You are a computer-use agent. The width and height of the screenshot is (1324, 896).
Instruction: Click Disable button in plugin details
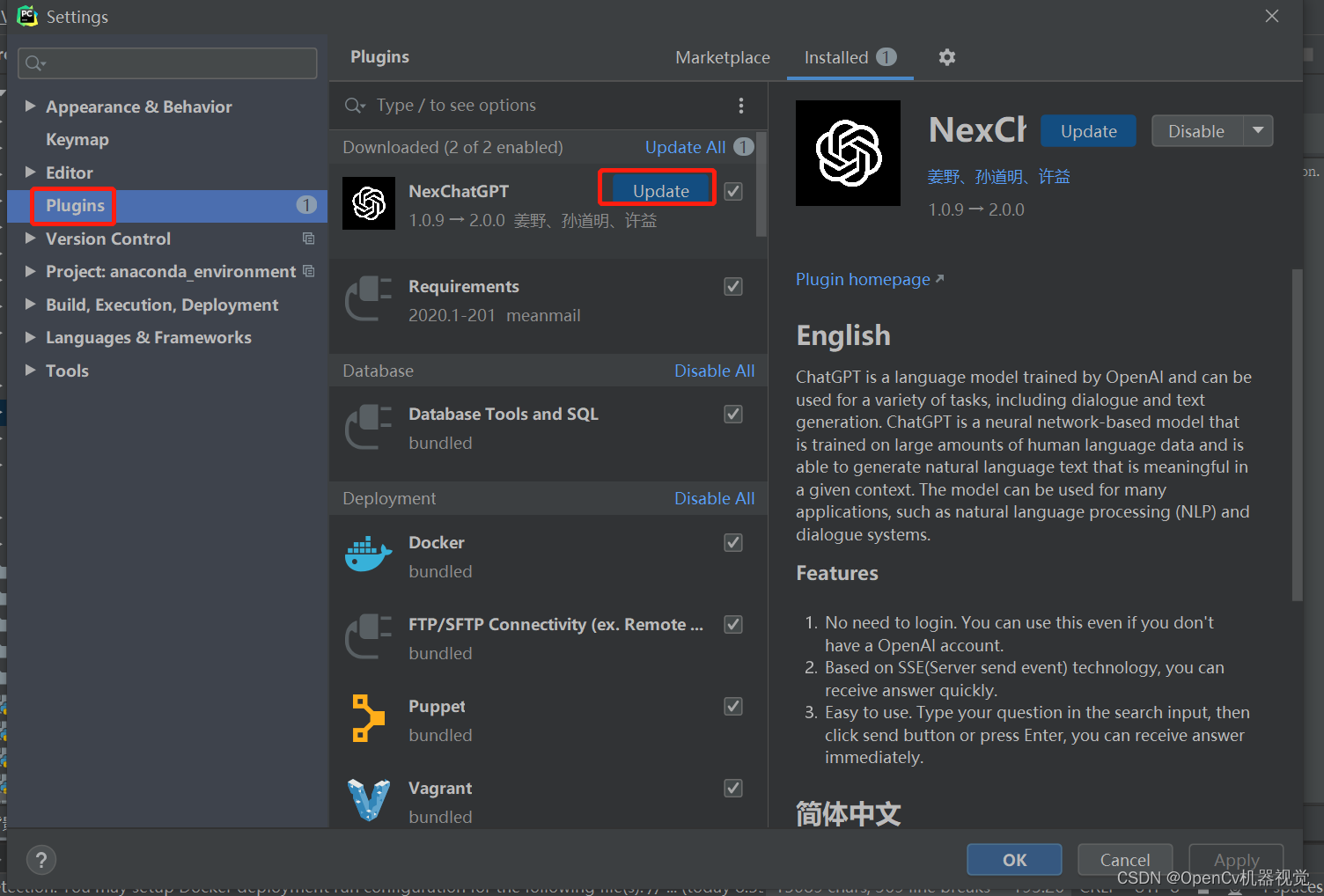pyautogui.click(x=1196, y=131)
